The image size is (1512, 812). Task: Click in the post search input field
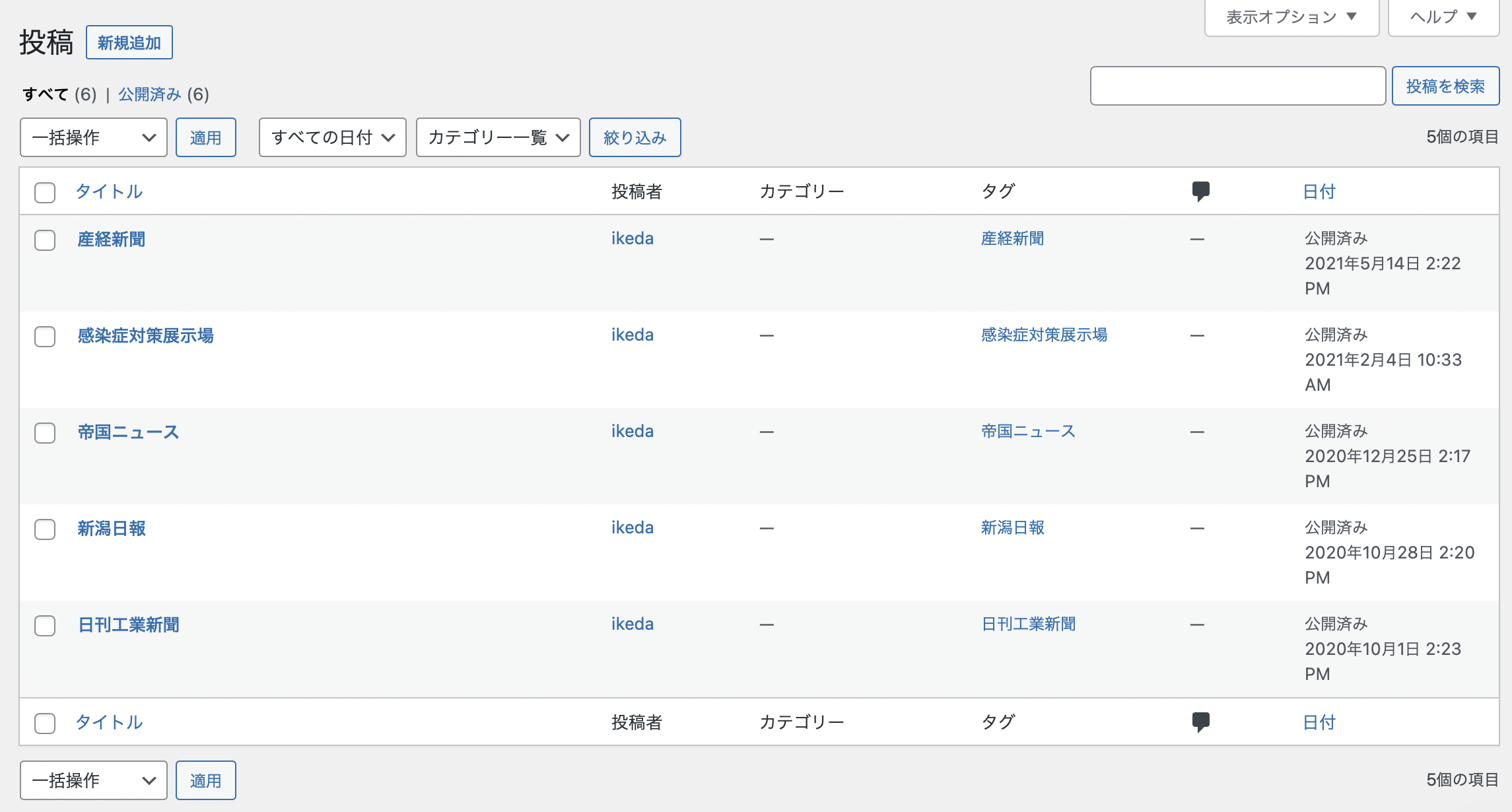[x=1238, y=86]
